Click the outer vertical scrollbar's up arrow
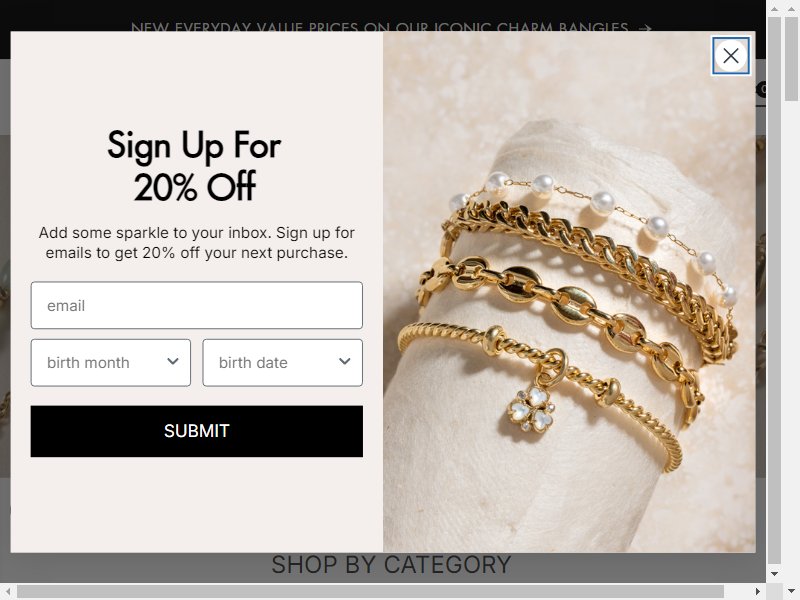800x600 pixels. coord(791,8)
